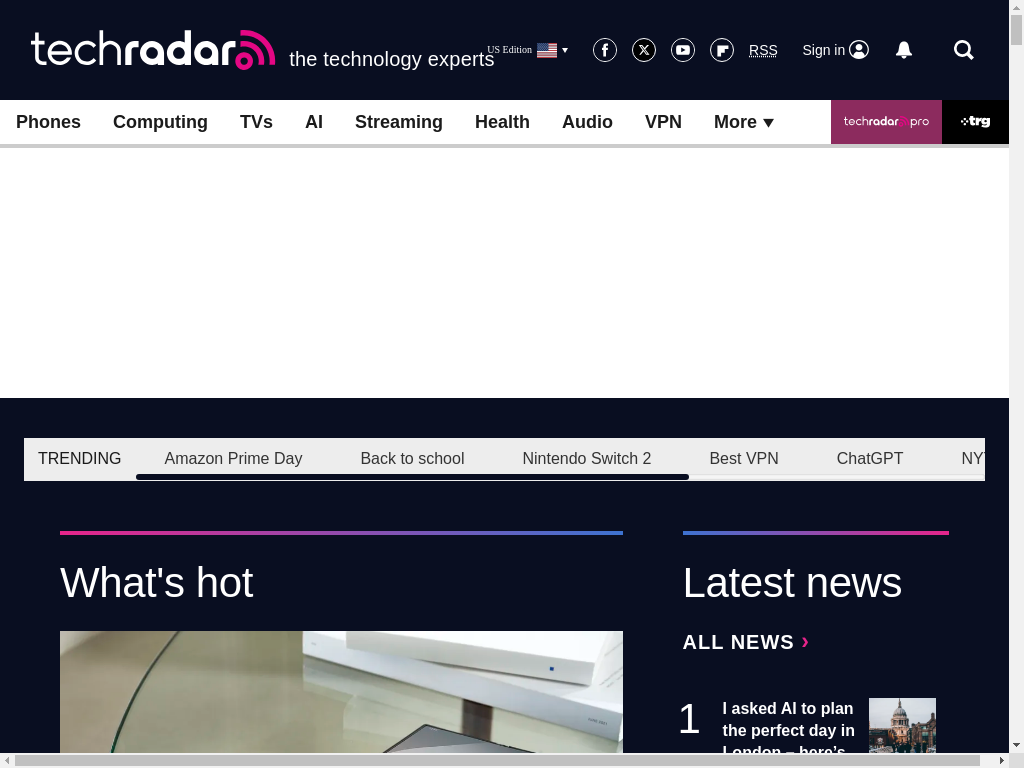Select the AI navigation item

click(314, 122)
